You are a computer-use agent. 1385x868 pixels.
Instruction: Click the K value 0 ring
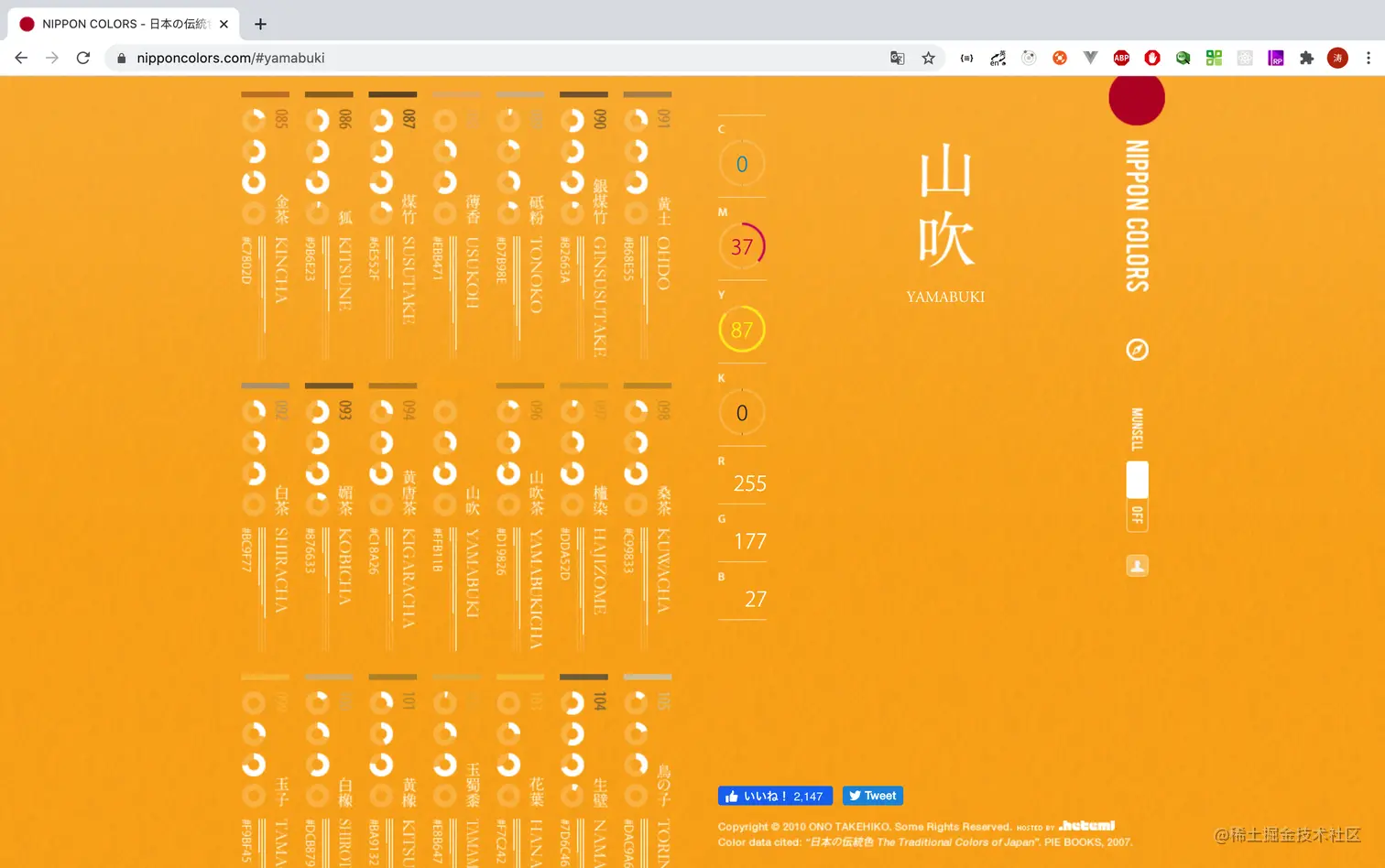click(742, 413)
